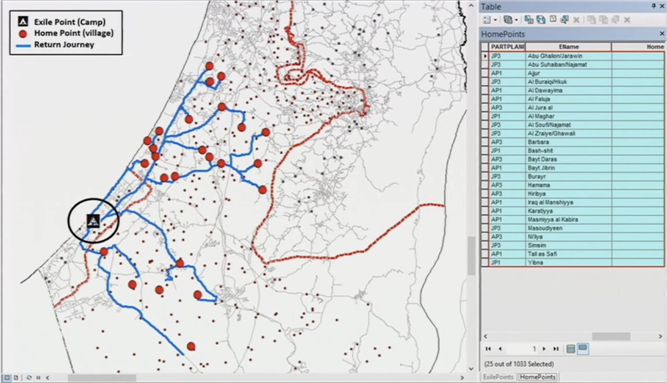Image resolution: width=667 pixels, height=383 pixels.
Task: Toggle Show all records view
Action: coord(571,349)
